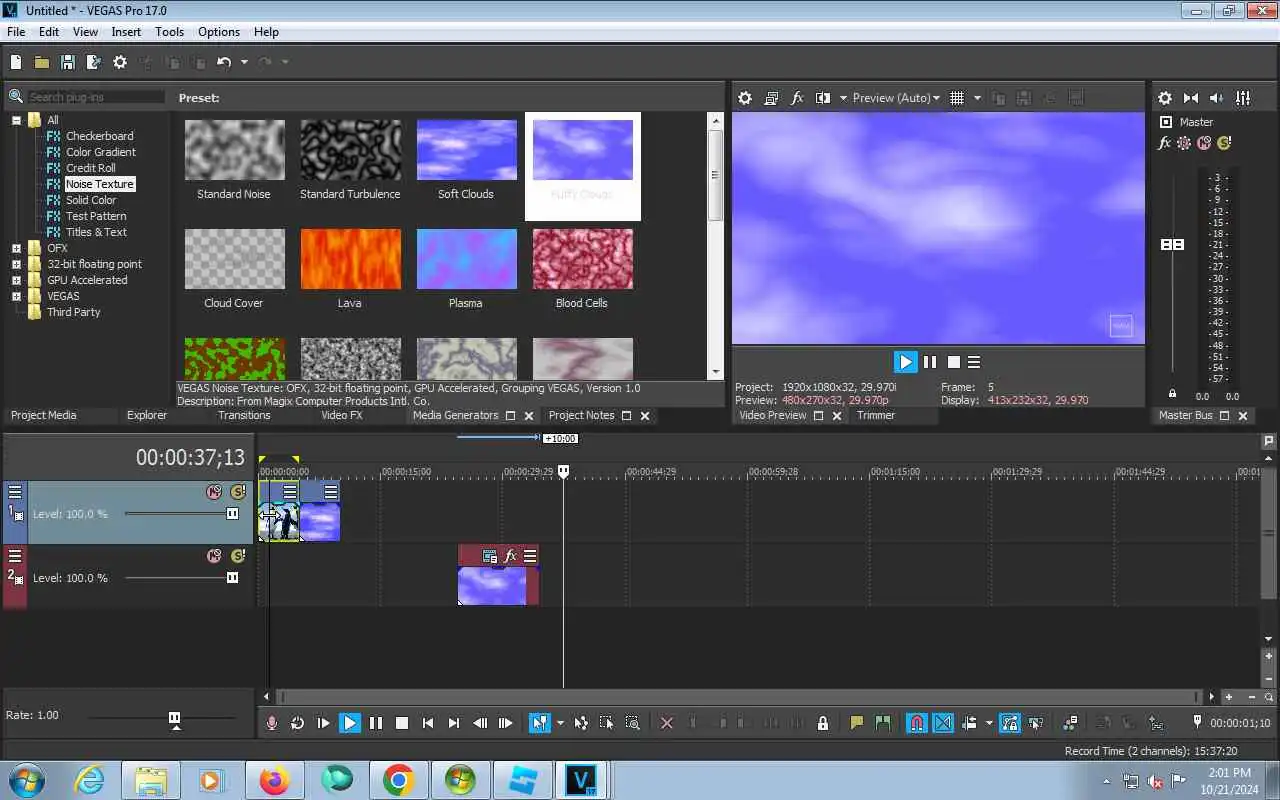Stop playback in timeline transport
1280x800 pixels.
[402, 723]
